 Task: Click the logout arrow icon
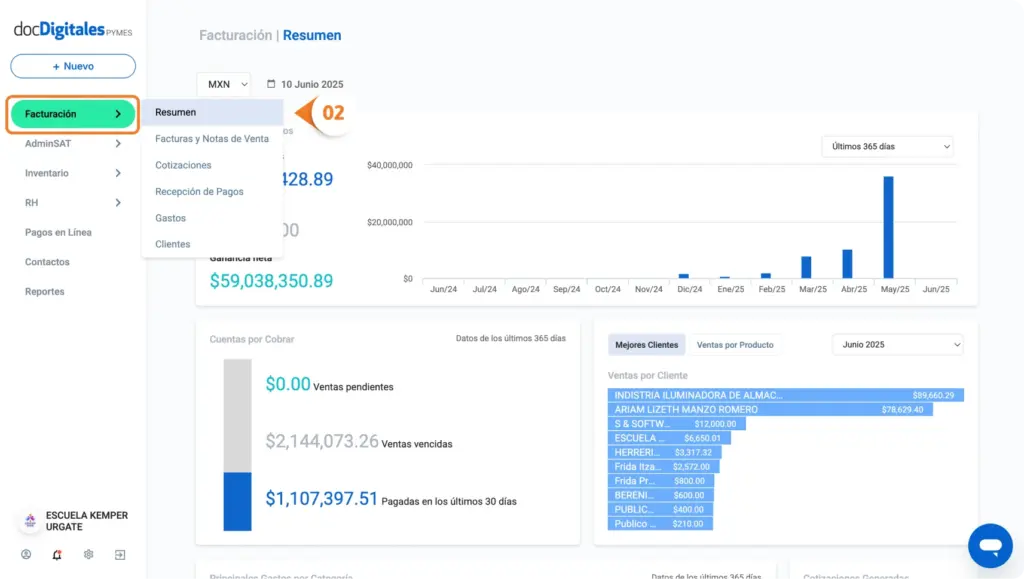[120, 554]
